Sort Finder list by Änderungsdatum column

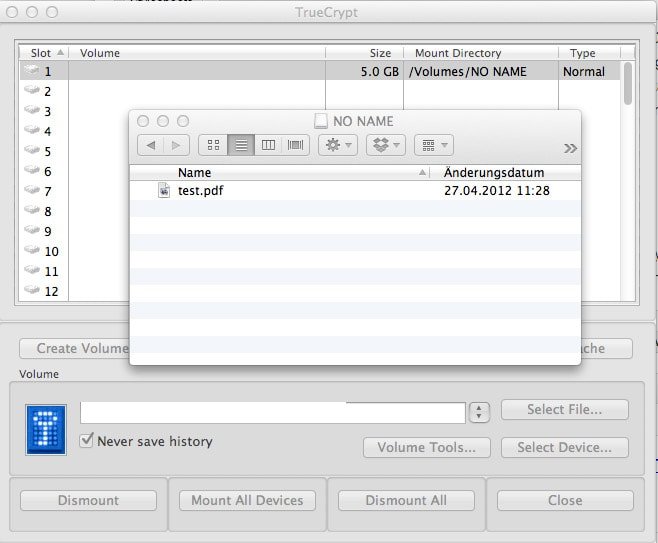pos(505,172)
